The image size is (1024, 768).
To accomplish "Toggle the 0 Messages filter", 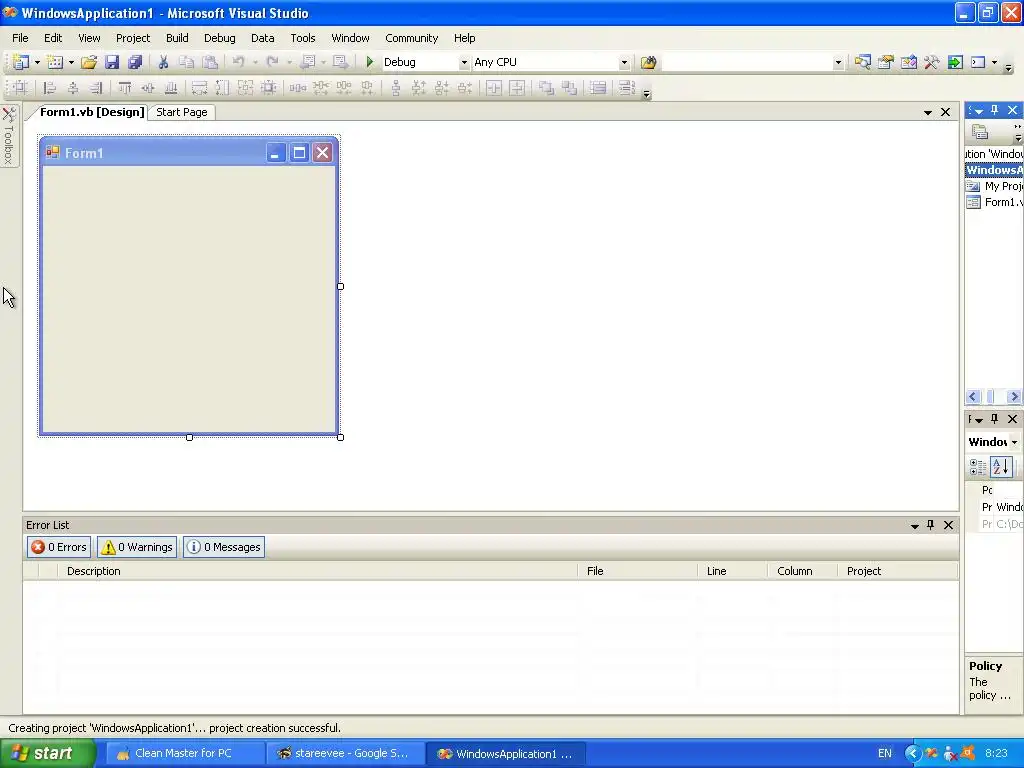I will pyautogui.click(x=224, y=547).
